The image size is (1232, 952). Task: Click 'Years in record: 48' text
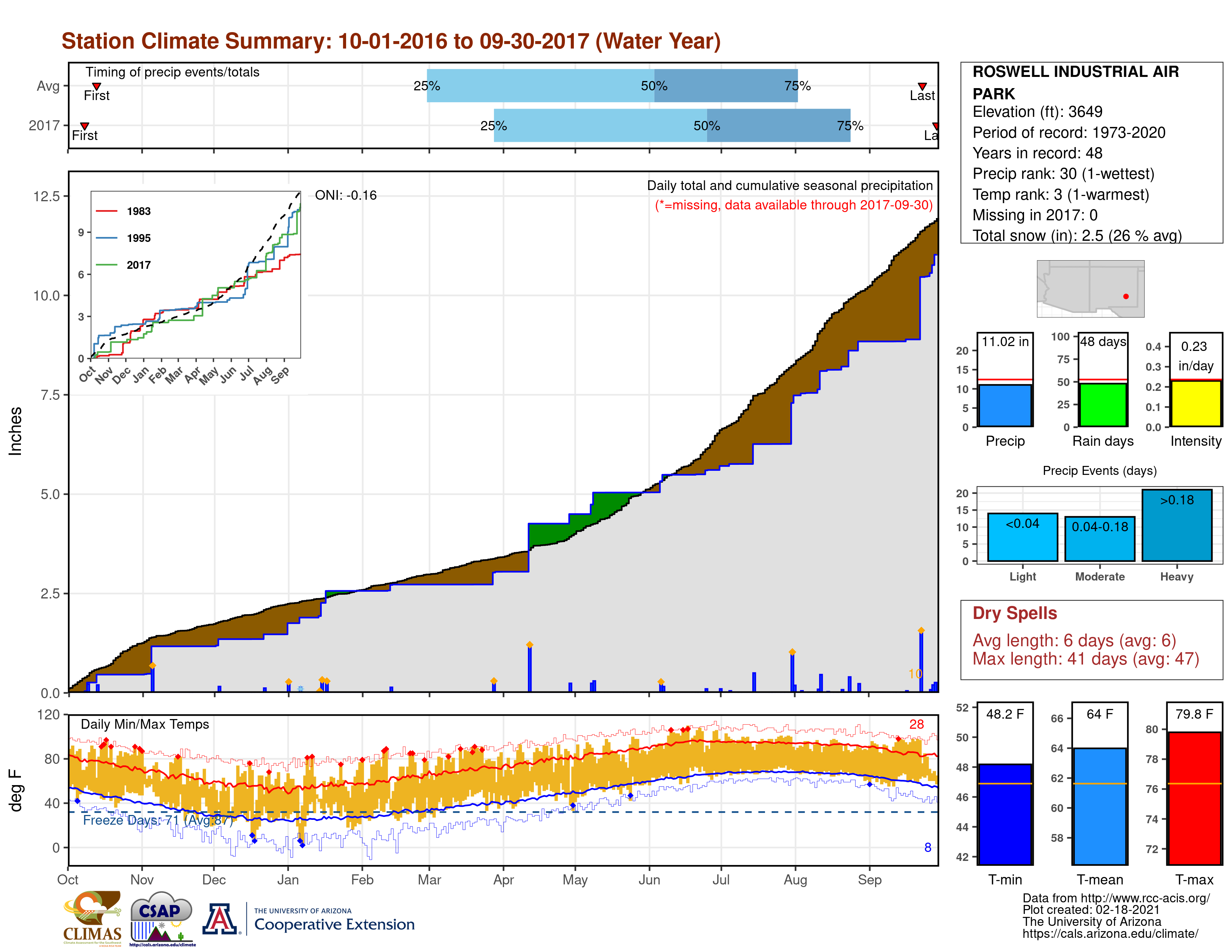click(1037, 153)
